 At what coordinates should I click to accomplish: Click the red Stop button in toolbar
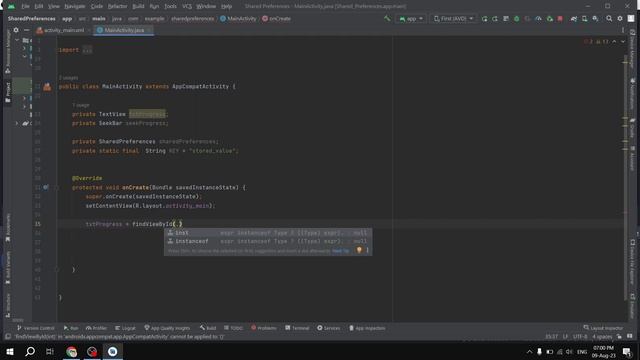[x=560, y=19]
